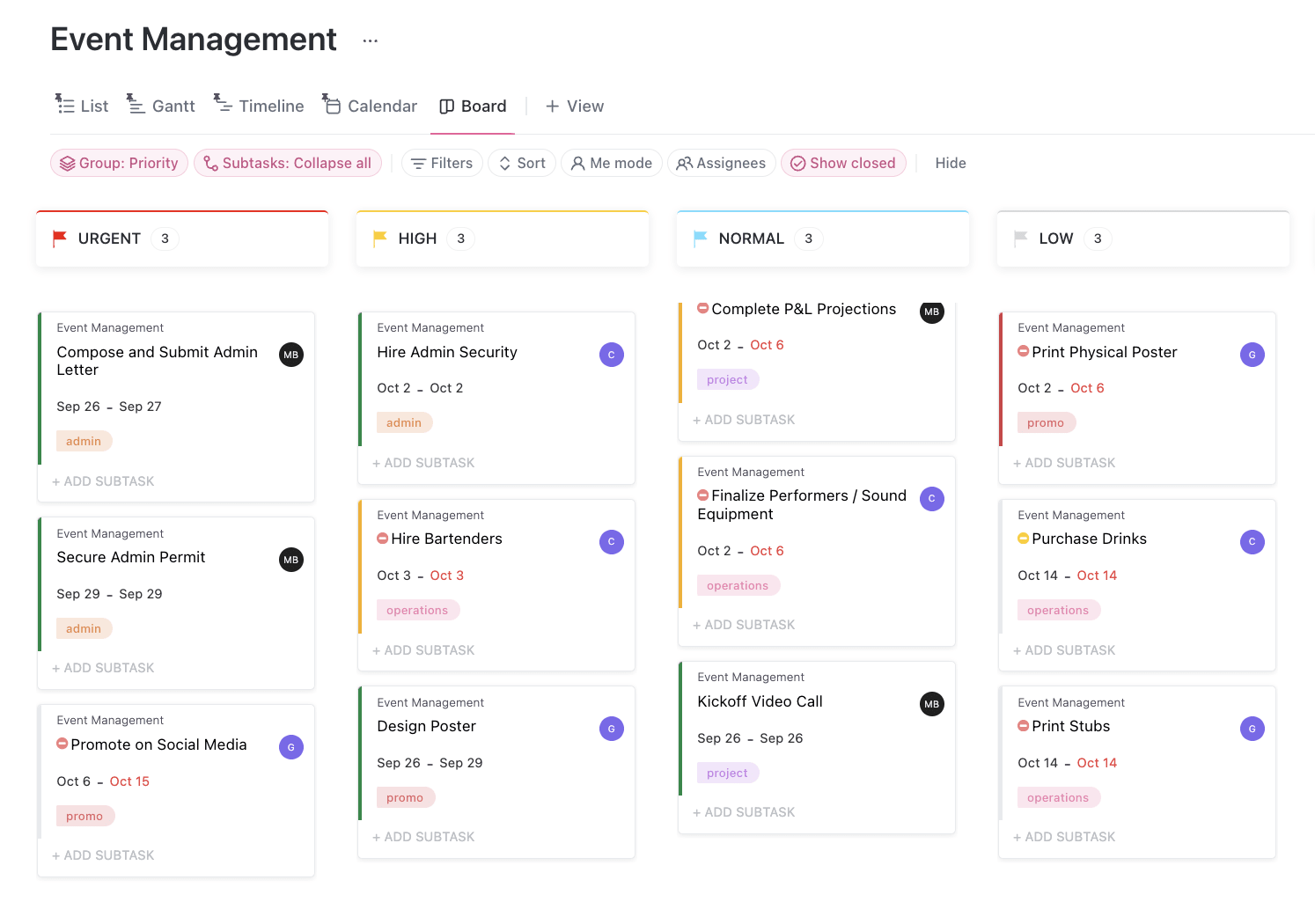Add subtask to Secure Admin Permit

coord(103,668)
